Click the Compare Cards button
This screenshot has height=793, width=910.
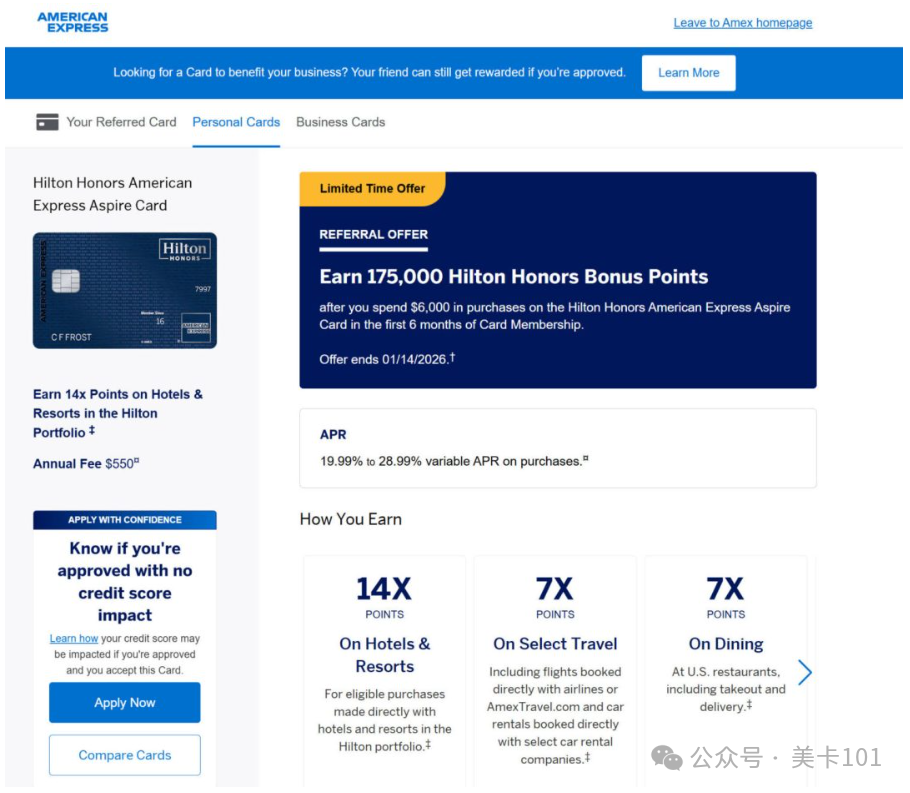pos(125,755)
